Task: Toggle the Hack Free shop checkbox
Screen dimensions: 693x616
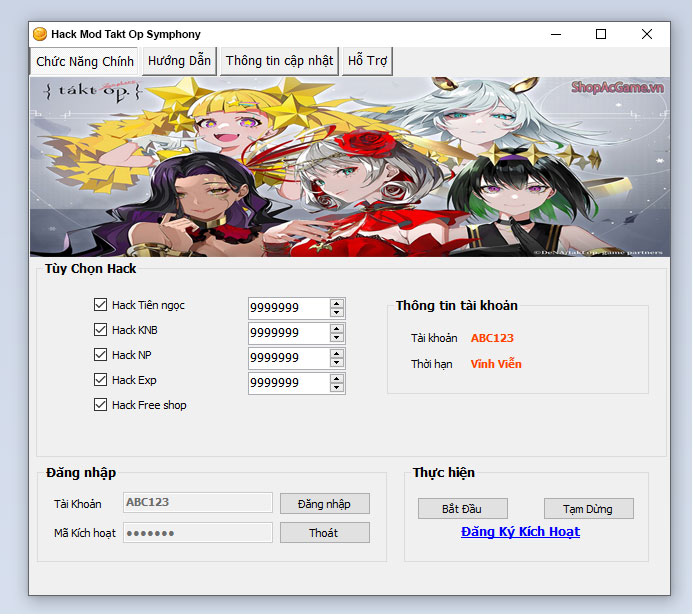Action: point(100,405)
